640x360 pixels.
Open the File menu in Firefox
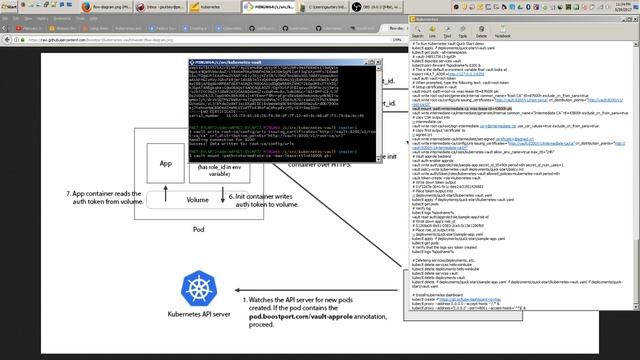[5, 18]
